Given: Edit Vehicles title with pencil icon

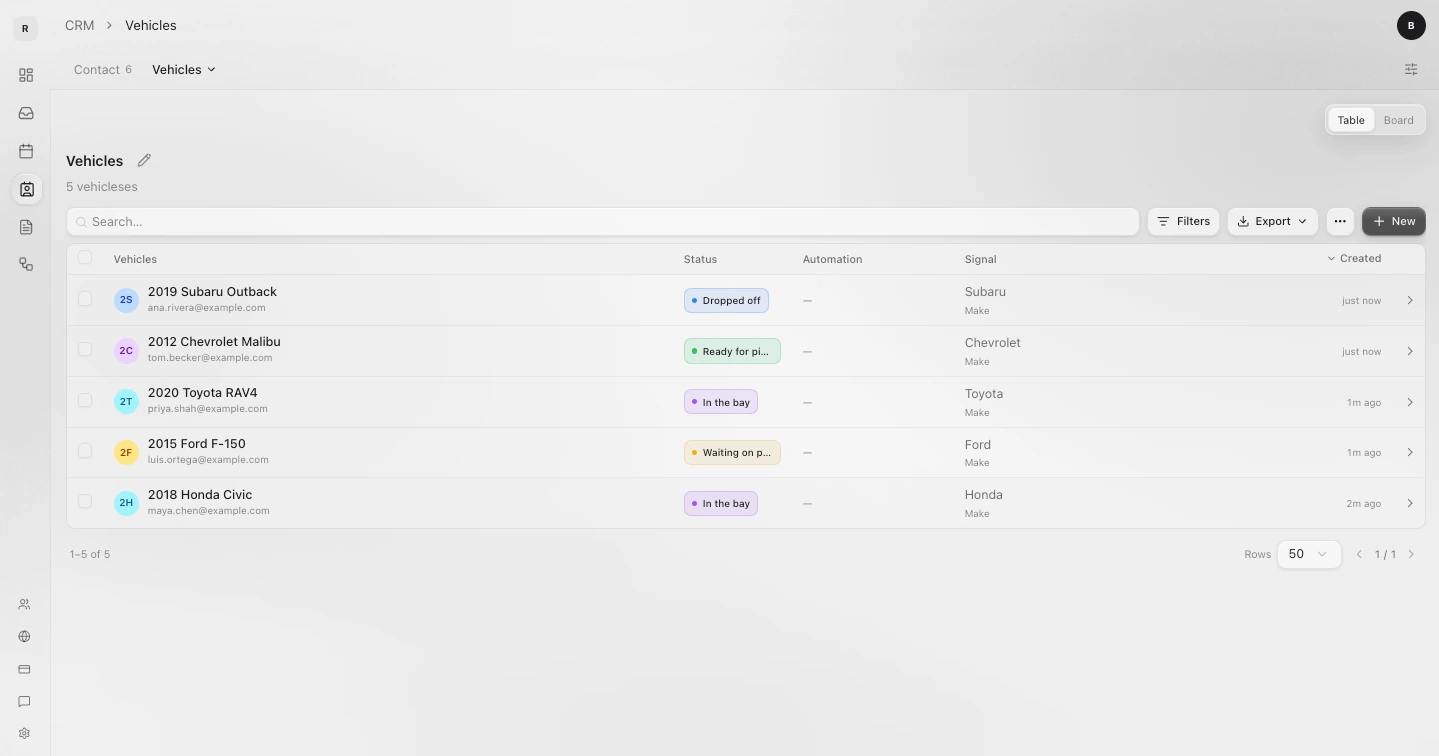Looking at the screenshot, I should [144, 160].
